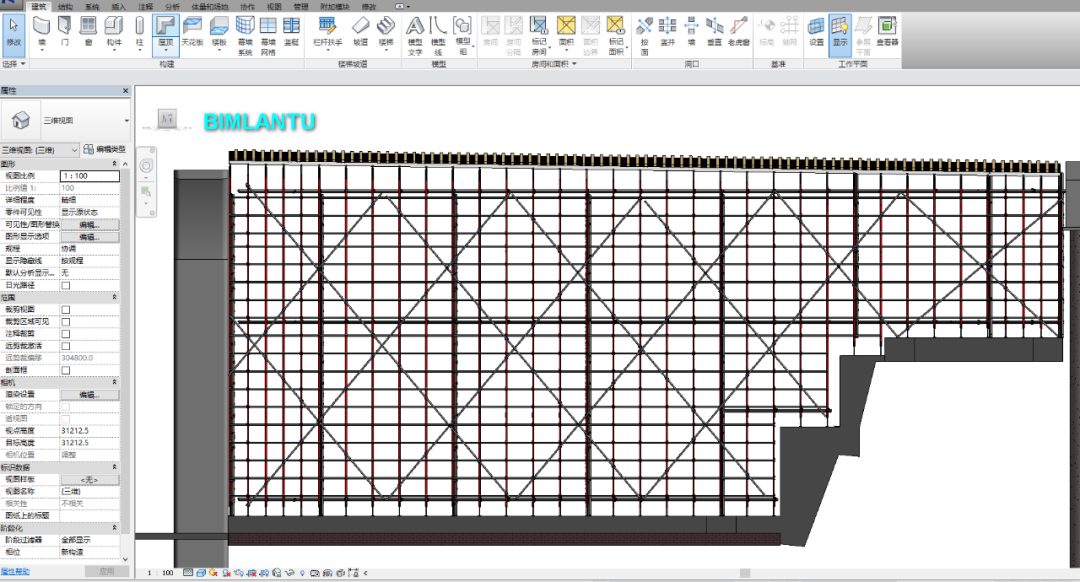This screenshot has width=1080, height=582.
Task: Click Edit button for Rendering Settings (渲染设置)
Action: (x=90, y=395)
